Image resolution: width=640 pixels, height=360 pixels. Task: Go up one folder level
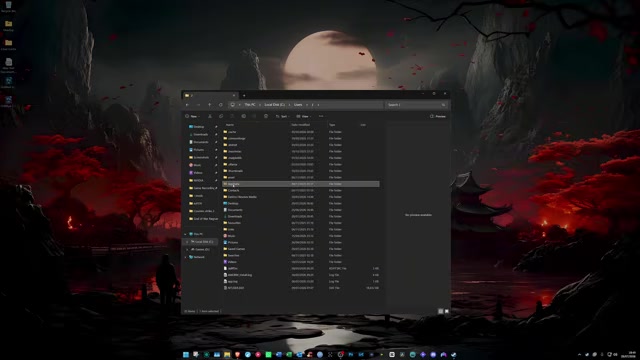pyautogui.click(x=209, y=105)
